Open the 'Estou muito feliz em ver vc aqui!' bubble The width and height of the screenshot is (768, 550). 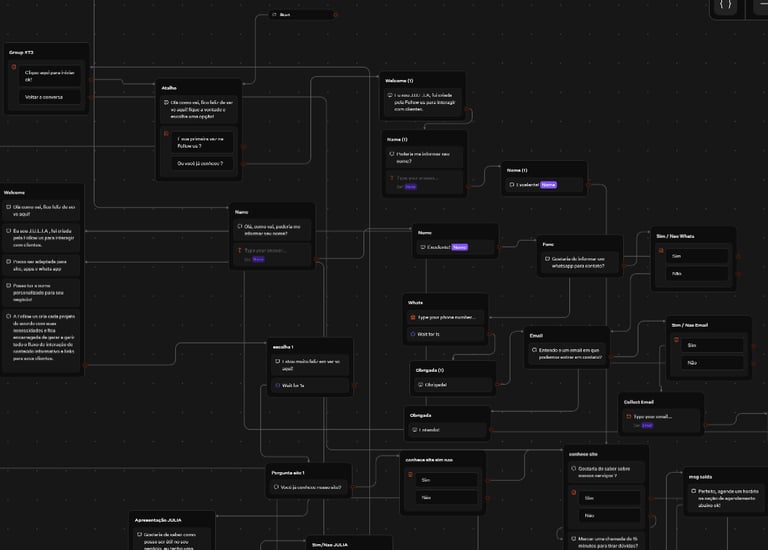(x=310, y=365)
